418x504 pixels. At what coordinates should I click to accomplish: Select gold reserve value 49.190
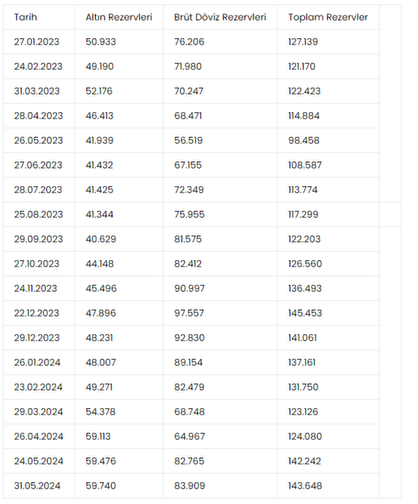click(100, 66)
